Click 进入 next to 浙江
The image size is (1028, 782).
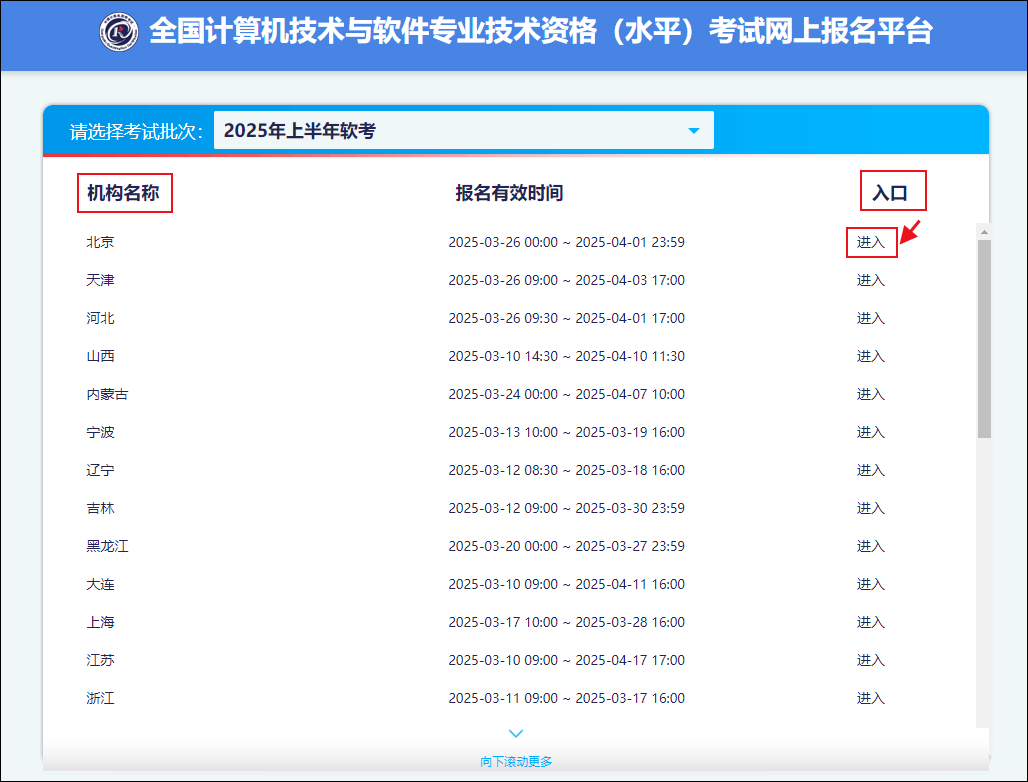coord(871,698)
